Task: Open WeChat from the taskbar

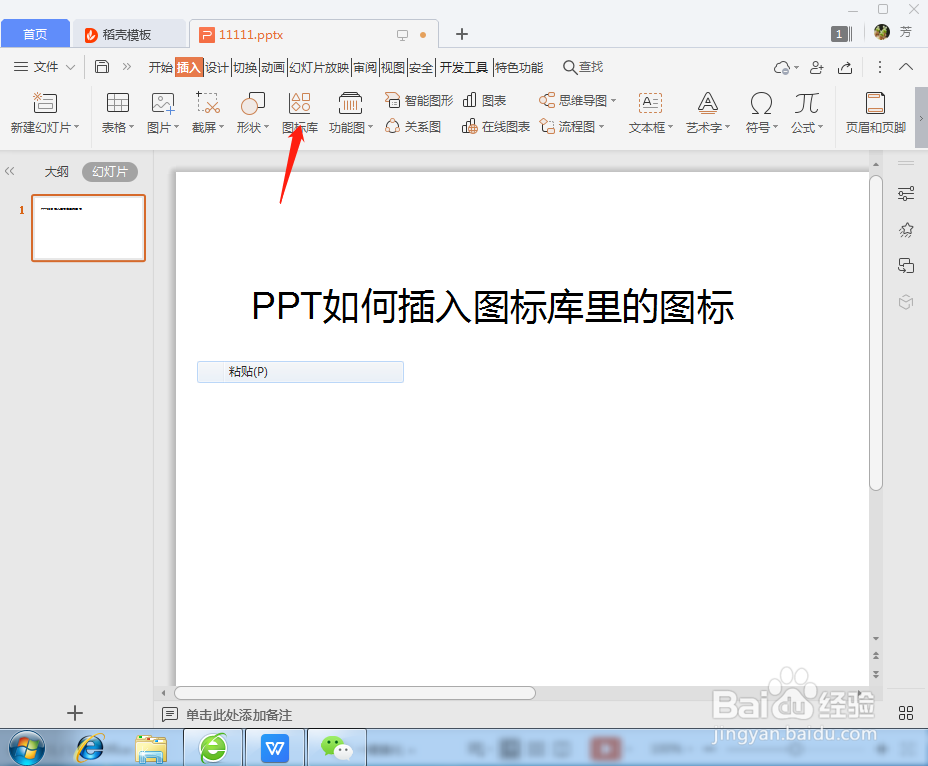Action: (336, 747)
